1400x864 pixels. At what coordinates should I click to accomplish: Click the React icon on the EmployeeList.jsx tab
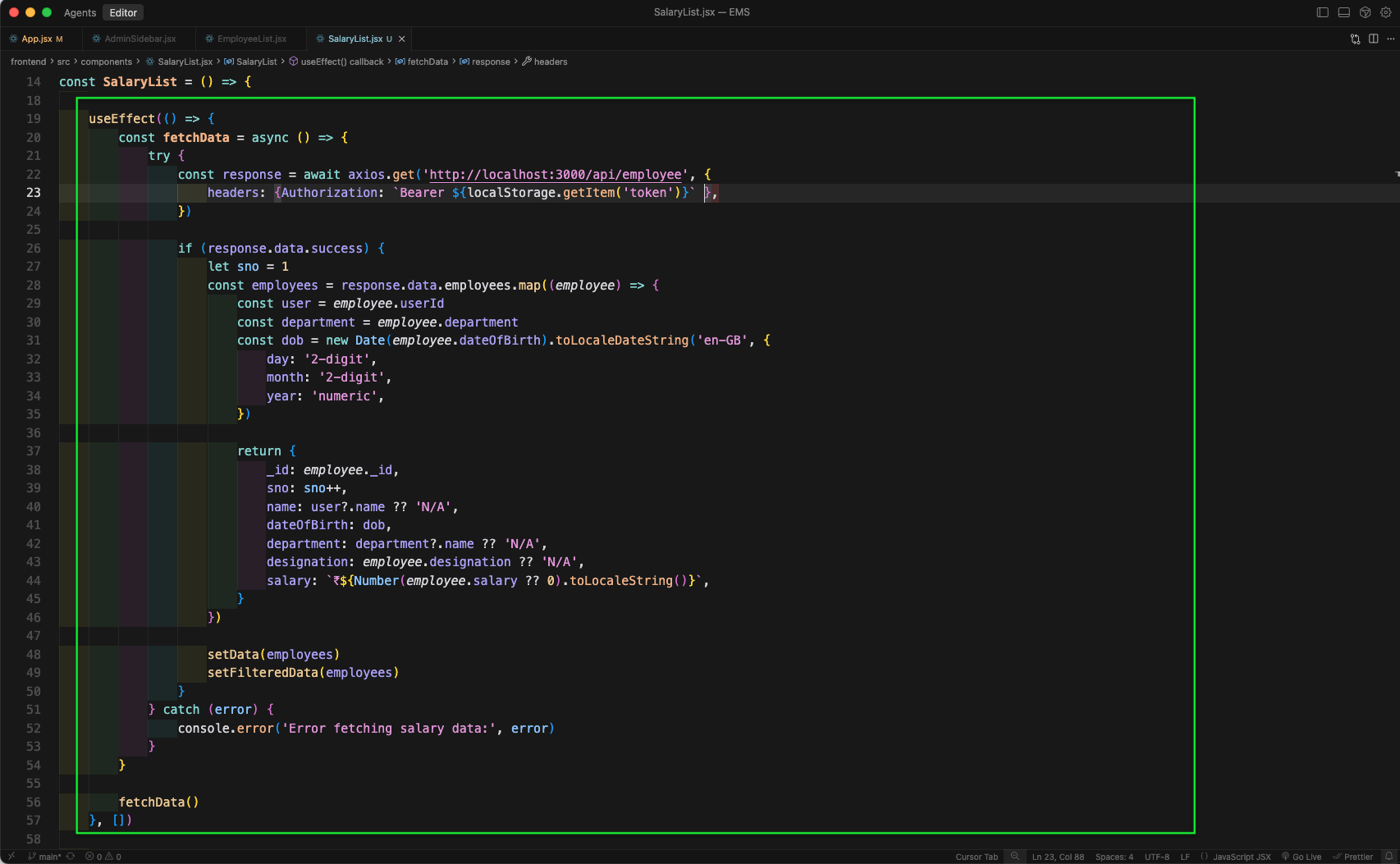click(x=209, y=39)
